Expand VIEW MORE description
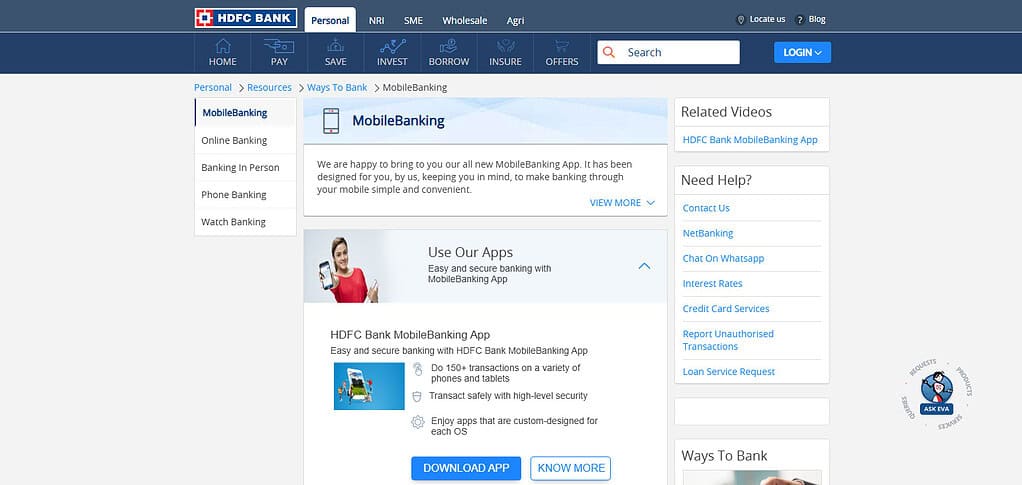This screenshot has height=485, width=1022. [x=622, y=203]
